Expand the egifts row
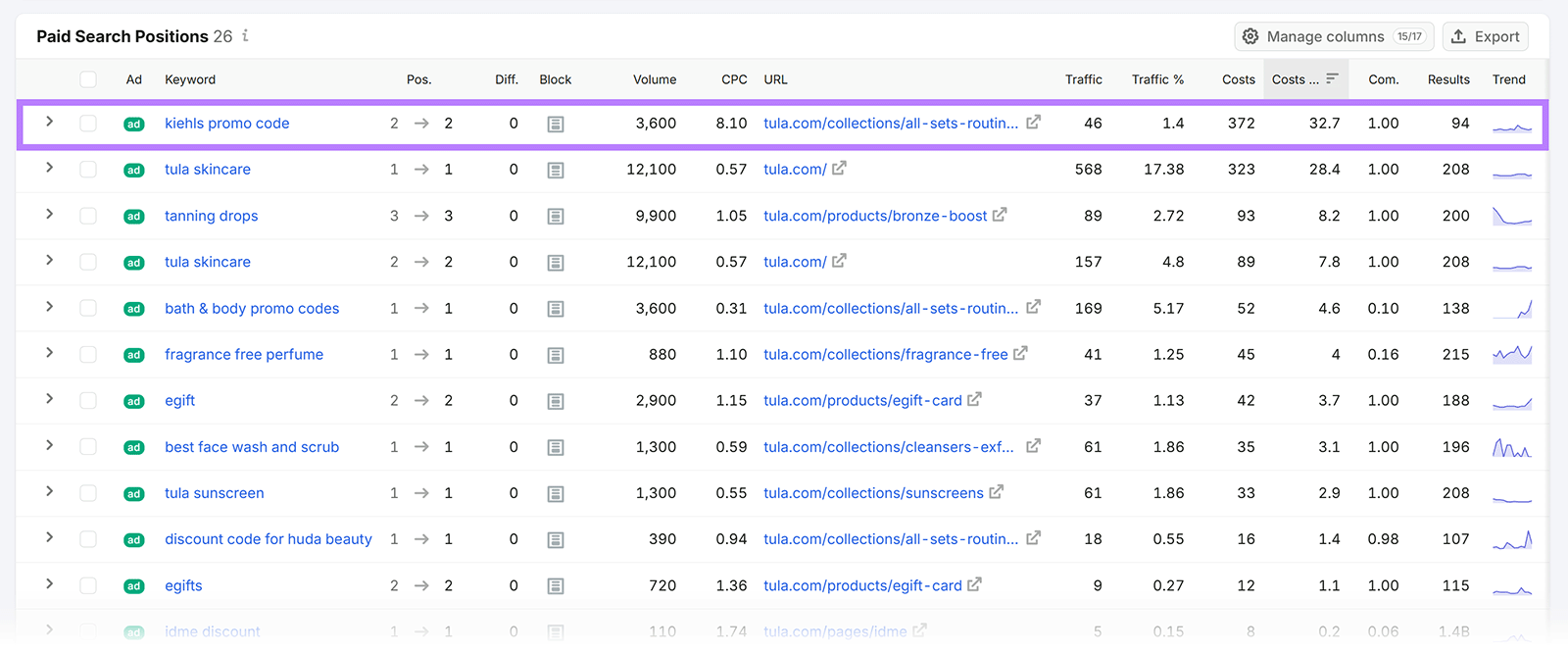 (49, 582)
